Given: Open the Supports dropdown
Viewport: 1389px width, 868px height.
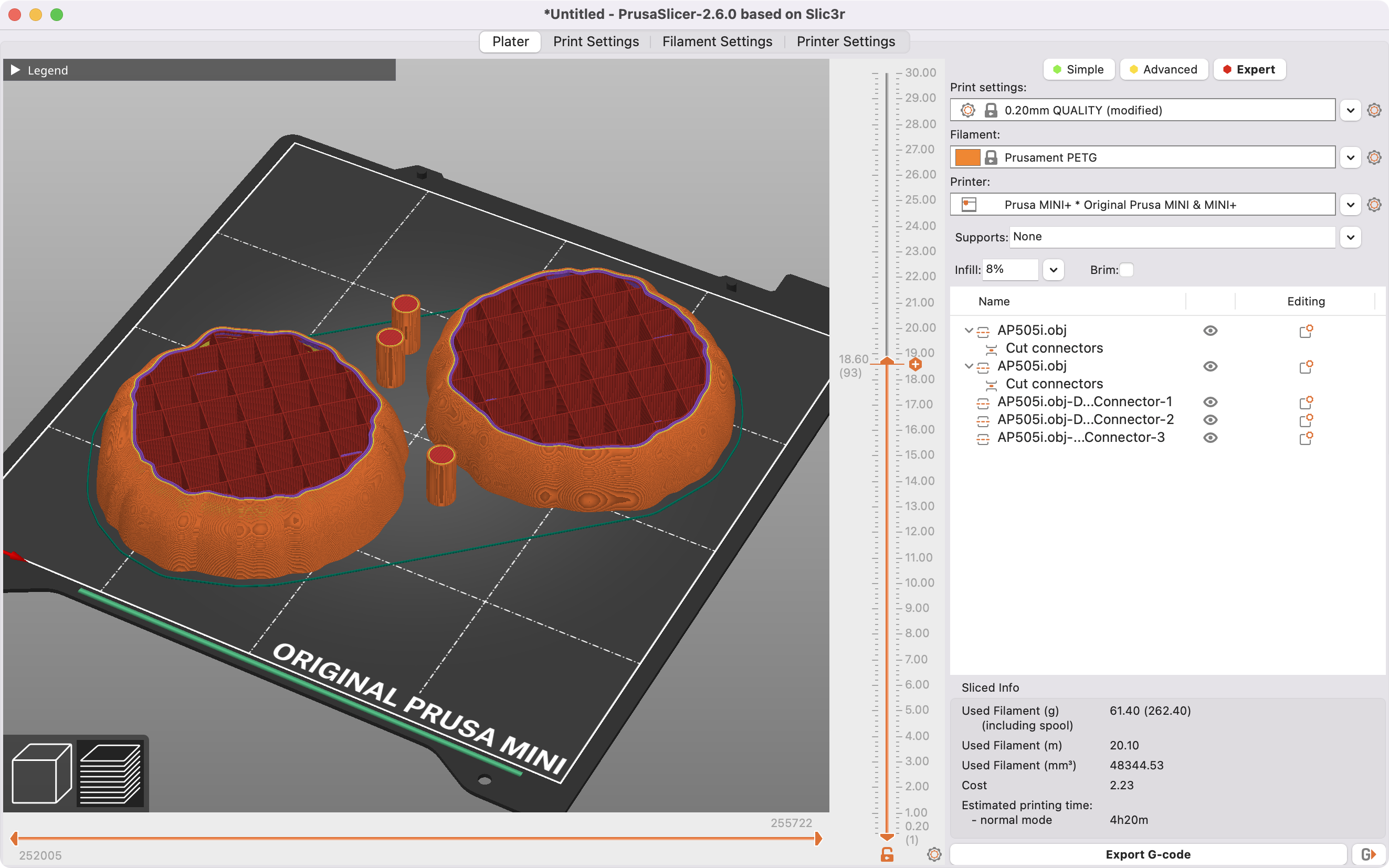Looking at the screenshot, I should [x=1352, y=237].
